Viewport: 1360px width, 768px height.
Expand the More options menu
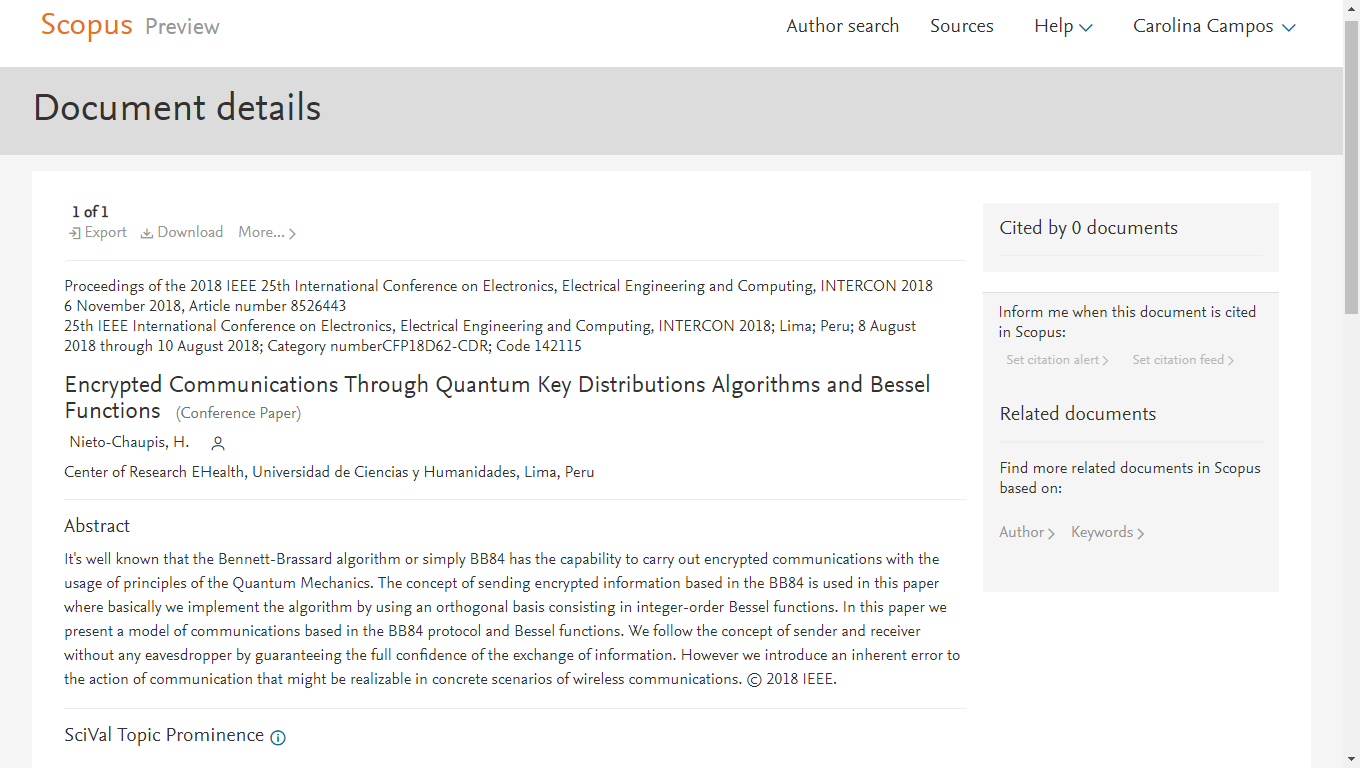click(x=267, y=233)
